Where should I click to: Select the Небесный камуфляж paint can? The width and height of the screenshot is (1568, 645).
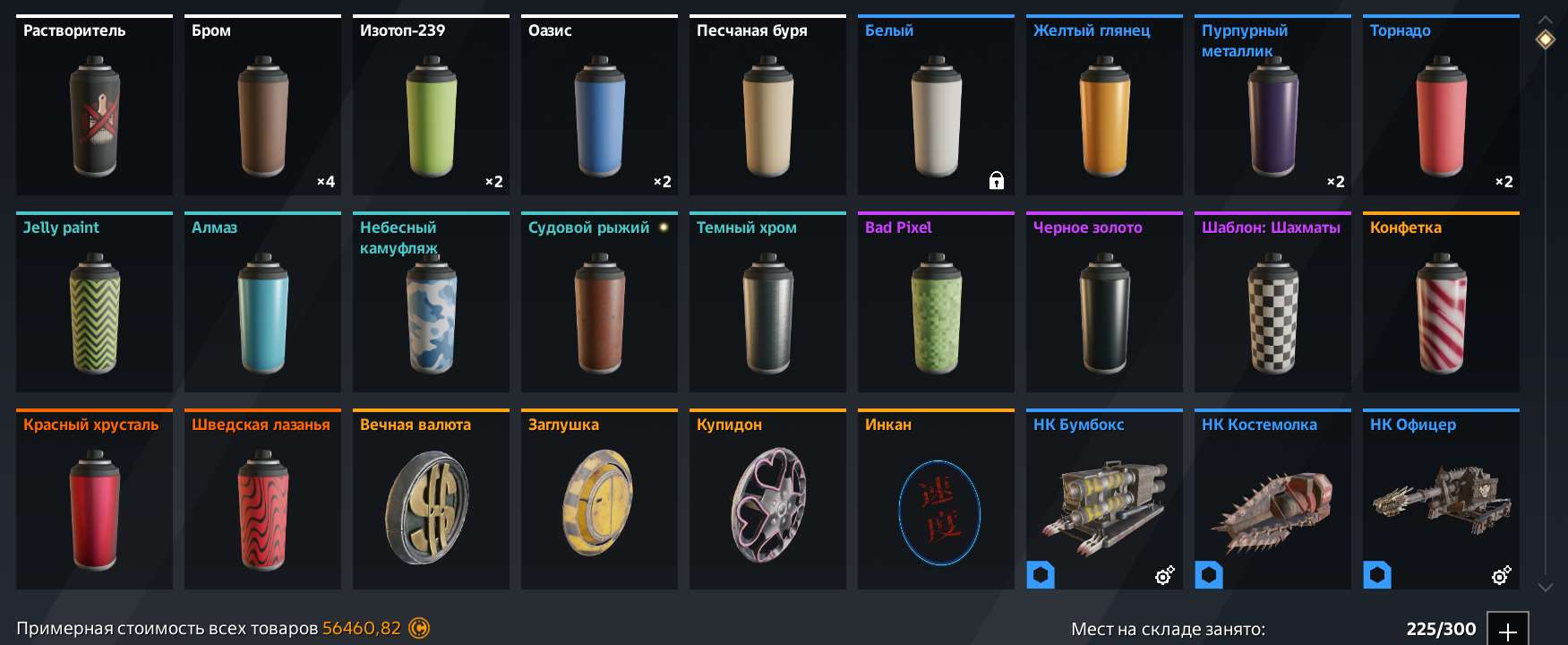[431, 302]
